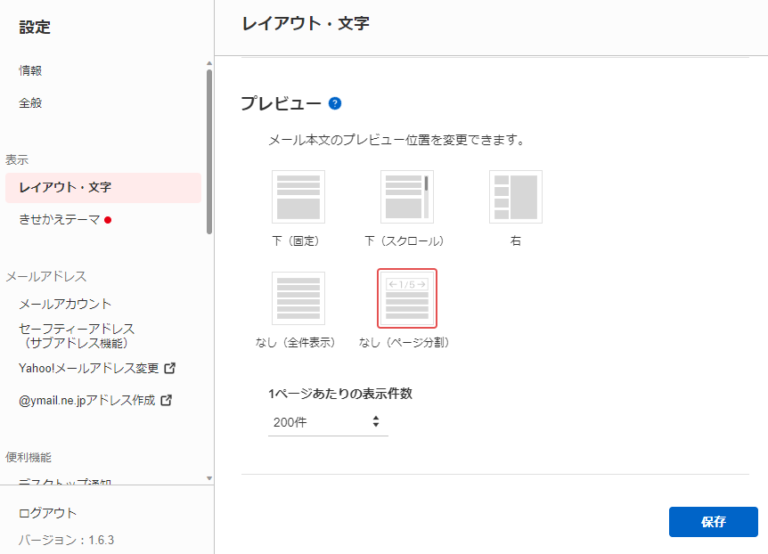This screenshot has width=768, height=554.
Task: Click the Yahoo!メールアドレス変更 link
Action: [88, 368]
